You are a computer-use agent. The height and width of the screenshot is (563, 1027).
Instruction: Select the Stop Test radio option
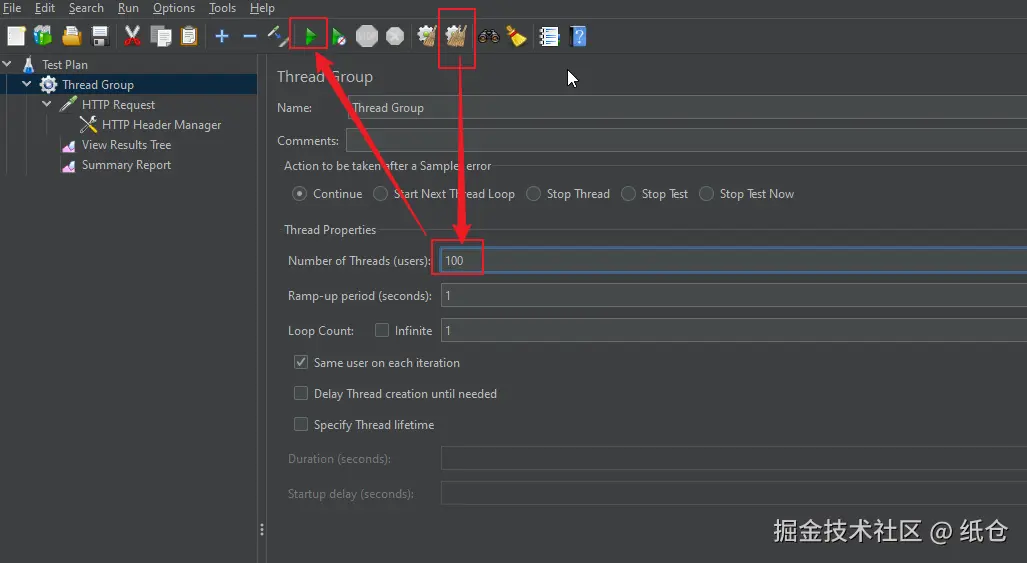pyautogui.click(x=628, y=194)
